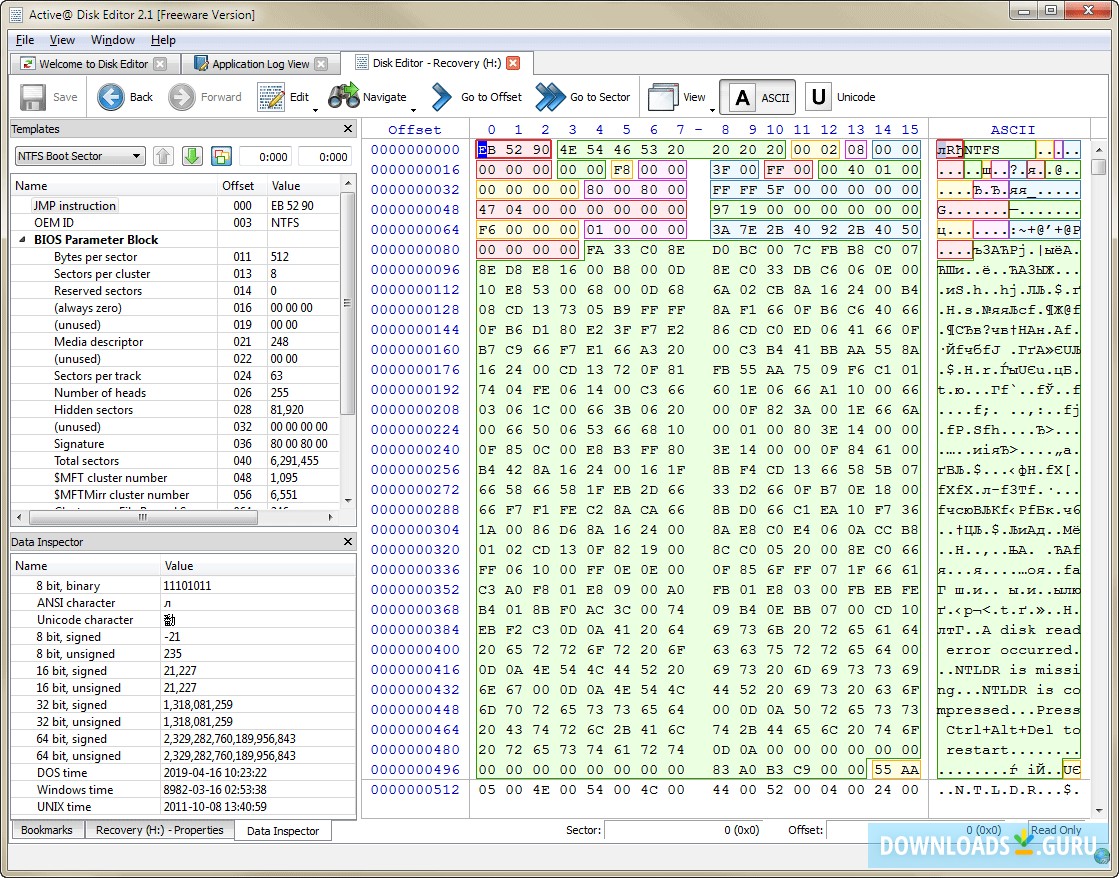Show Recovery (H:) - Properties panel
The image size is (1119, 878).
(159, 829)
